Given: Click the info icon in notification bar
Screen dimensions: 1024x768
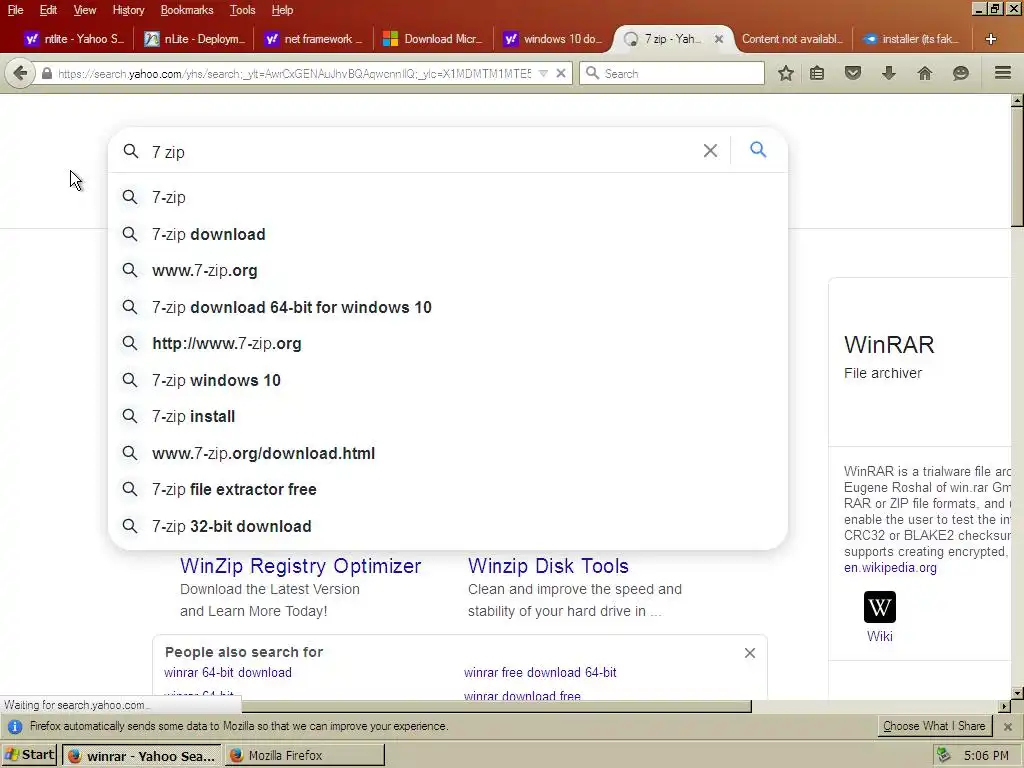Looking at the screenshot, I should pos(14,726).
